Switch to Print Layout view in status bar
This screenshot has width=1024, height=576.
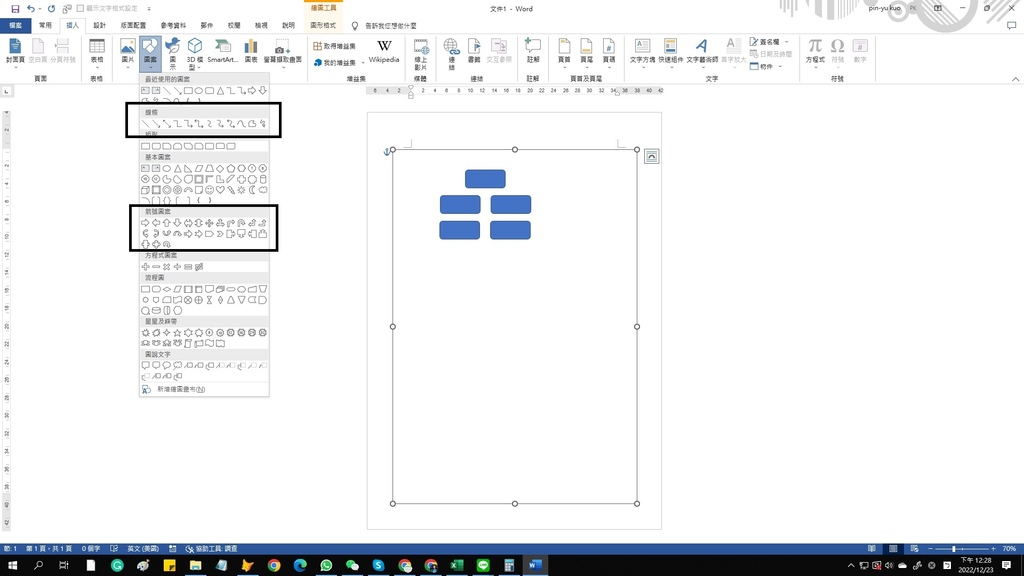tap(893, 549)
